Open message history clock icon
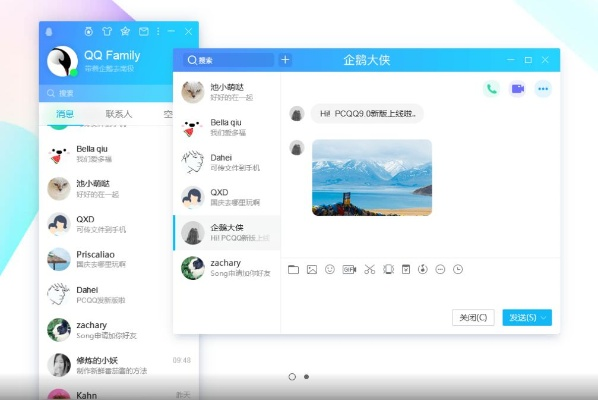Screen dimensions: 598x400 point(458,270)
